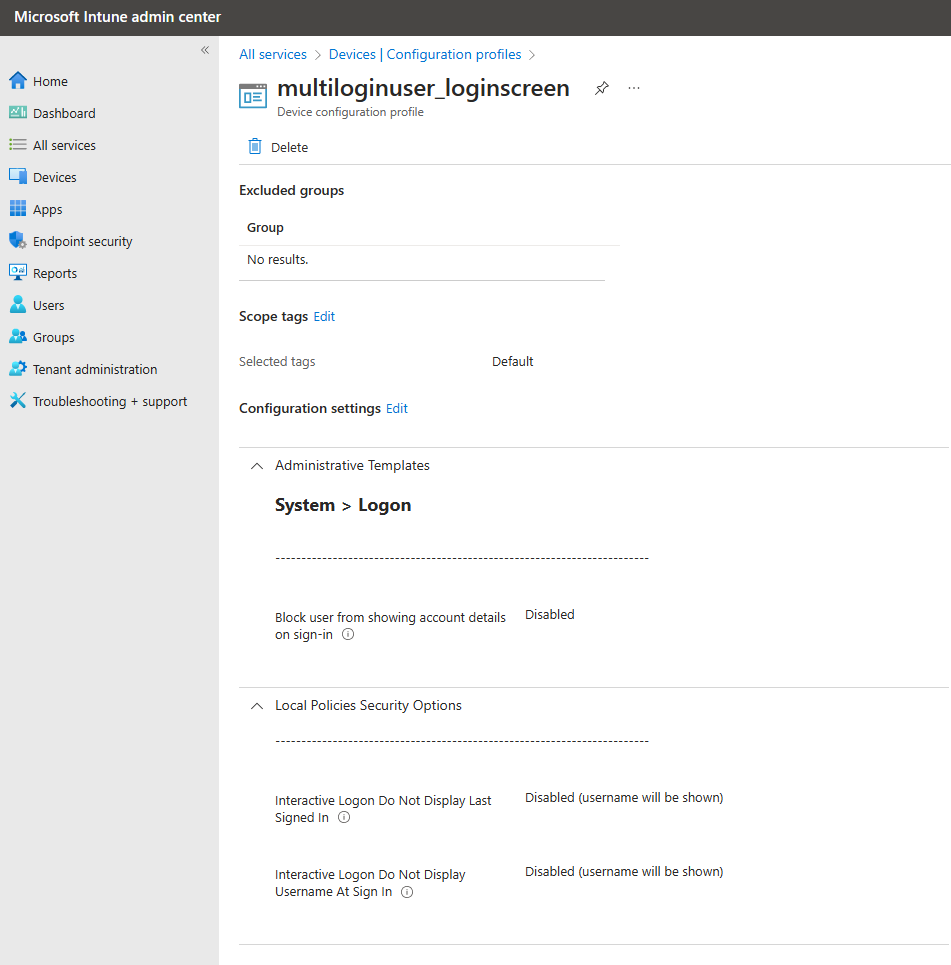This screenshot has width=951, height=965.
Task: Open Endpoint security in the navigation menu
Action: tap(82, 241)
